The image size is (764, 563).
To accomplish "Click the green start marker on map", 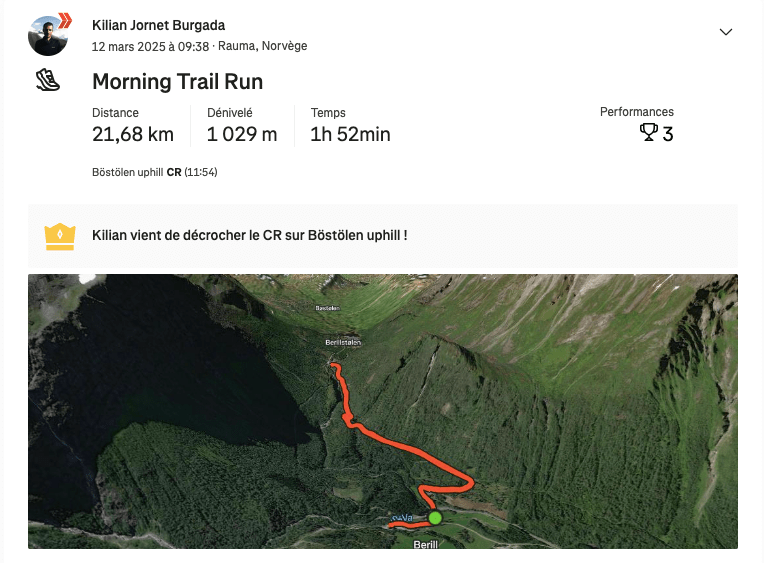I will click(x=435, y=518).
